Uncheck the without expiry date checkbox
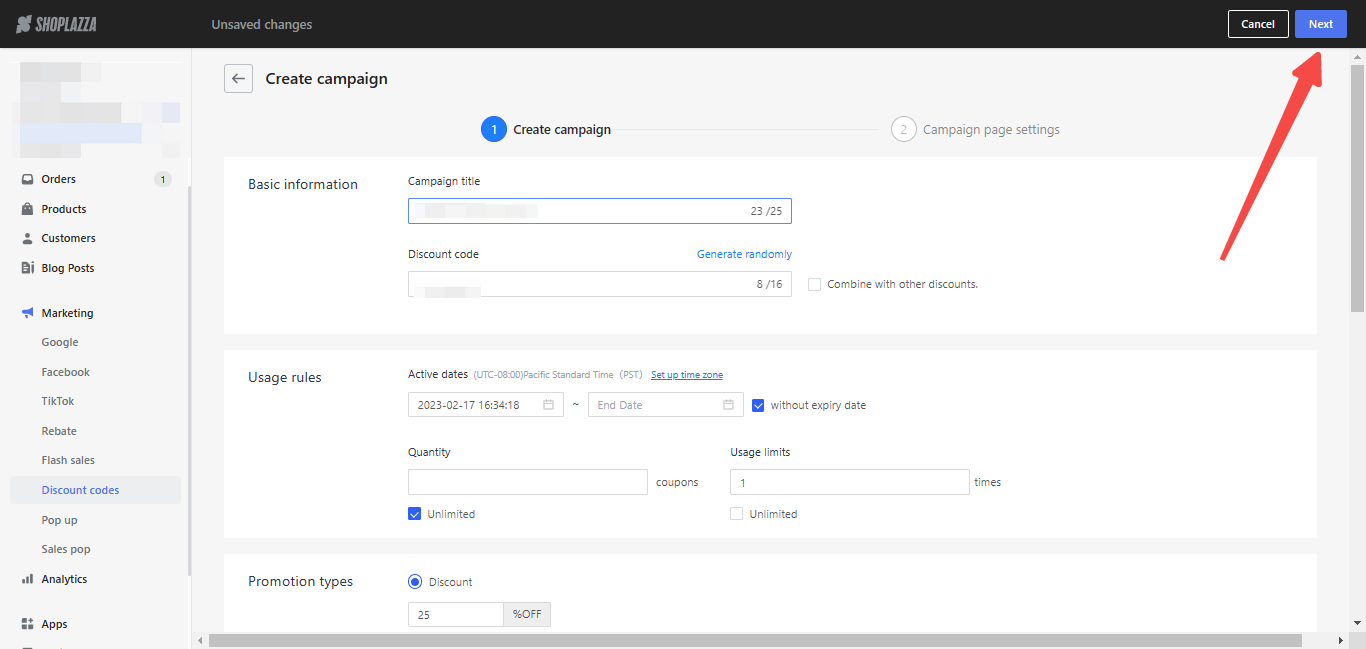The width and height of the screenshot is (1366, 649). tap(758, 405)
